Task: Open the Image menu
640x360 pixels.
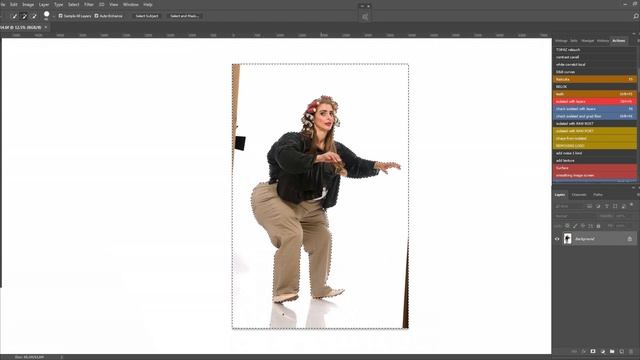Action: pyautogui.click(x=28, y=4)
